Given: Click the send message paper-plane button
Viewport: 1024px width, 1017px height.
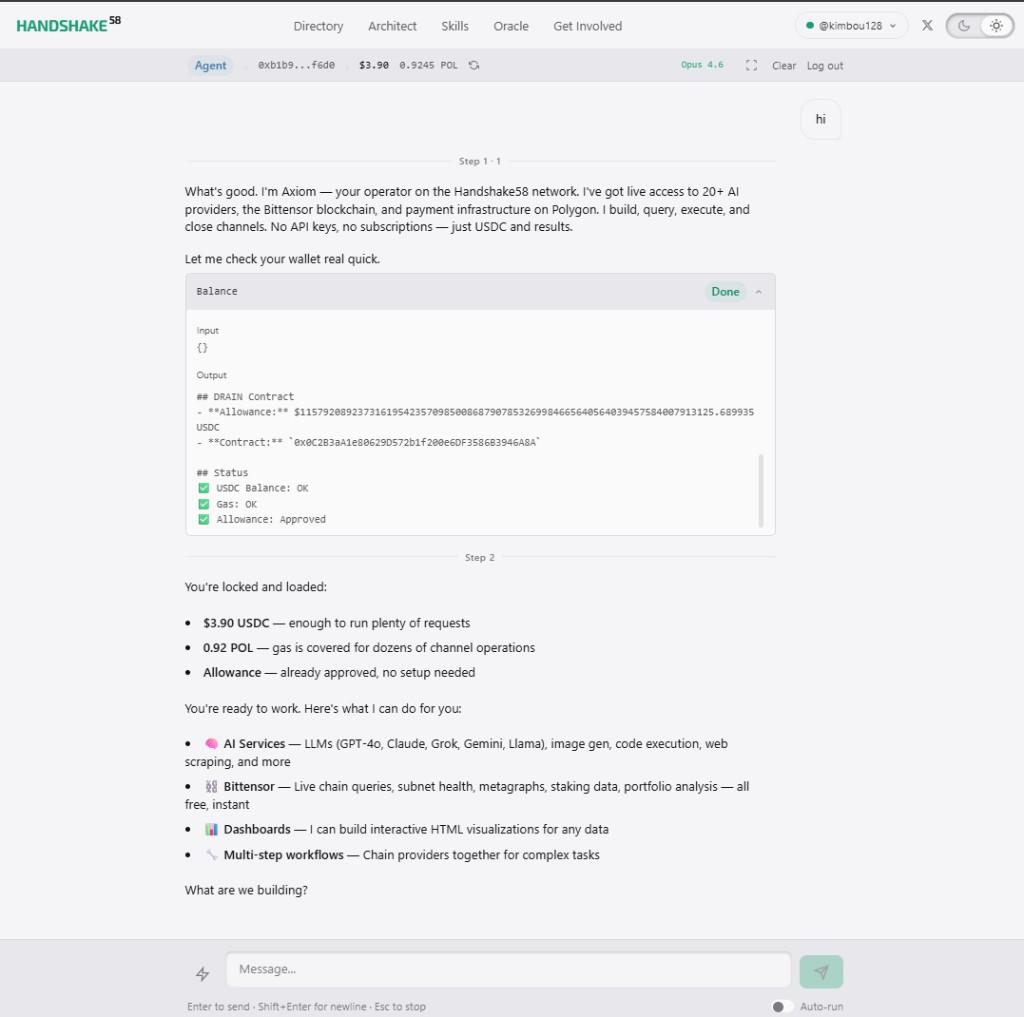Looking at the screenshot, I should (821, 971).
